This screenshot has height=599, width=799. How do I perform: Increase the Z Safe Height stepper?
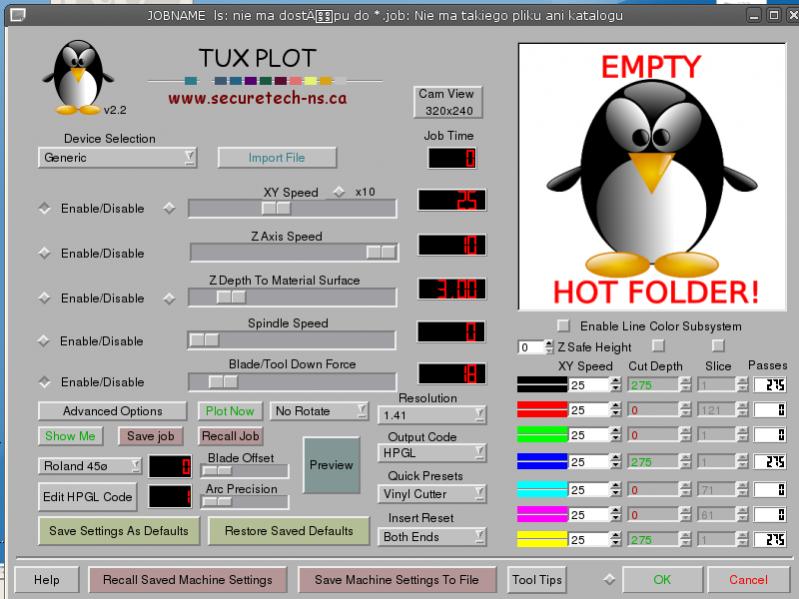(548, 343)
